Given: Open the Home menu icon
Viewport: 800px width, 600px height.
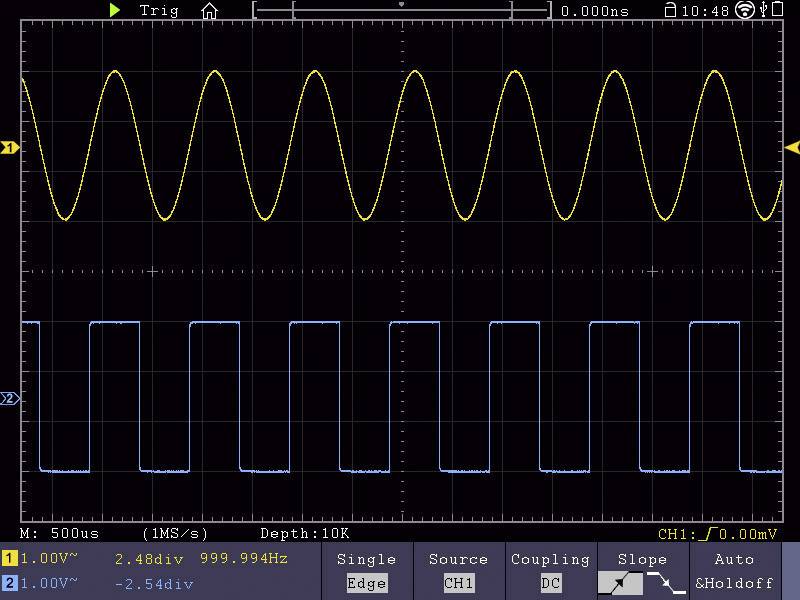Looking at the screenshot, I should click(x=209, y=11).
